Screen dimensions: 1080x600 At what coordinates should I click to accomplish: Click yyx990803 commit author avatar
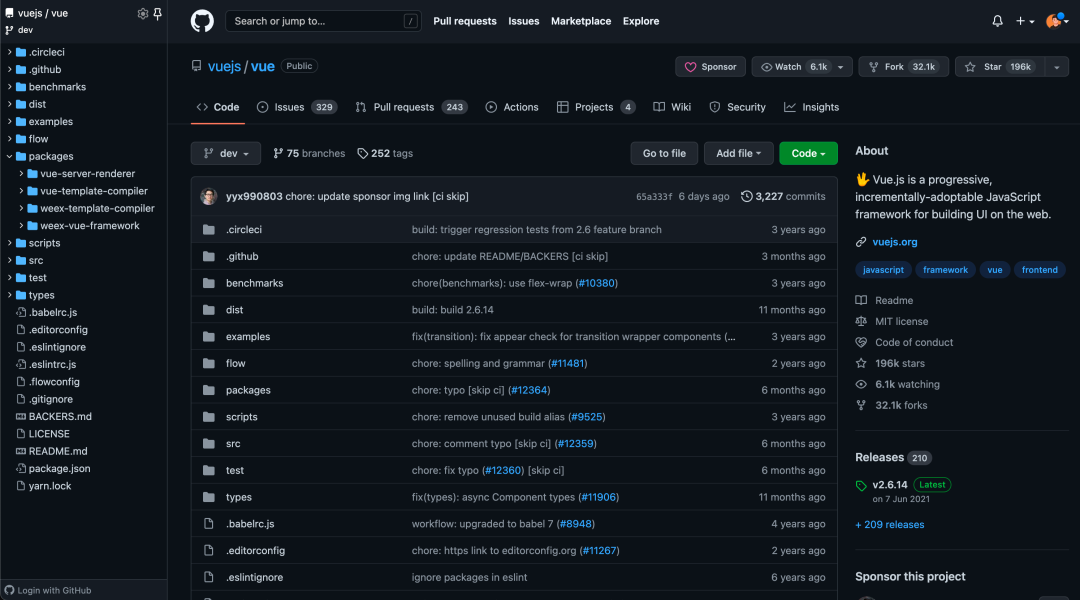click(x=209, y=196)
